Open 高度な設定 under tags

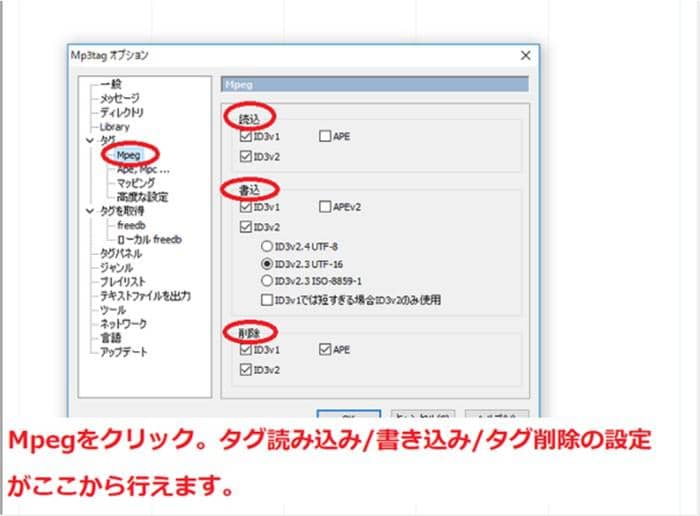pyautogui.click(x=142, y=197)
